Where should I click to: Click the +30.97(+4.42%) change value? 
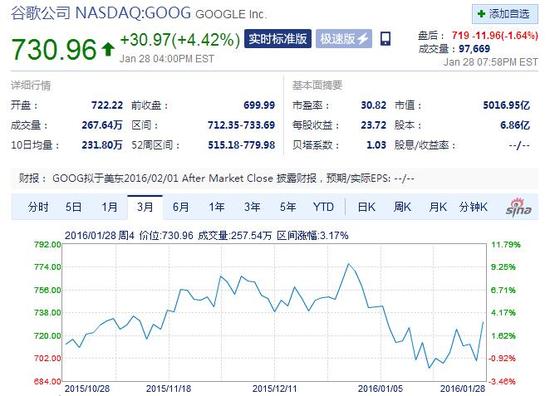pyautogui.click(x=180, y=40)
